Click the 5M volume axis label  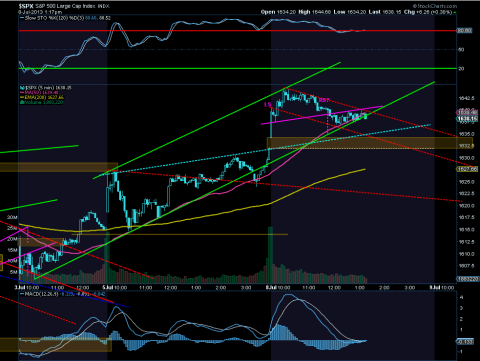coord(14,272)
